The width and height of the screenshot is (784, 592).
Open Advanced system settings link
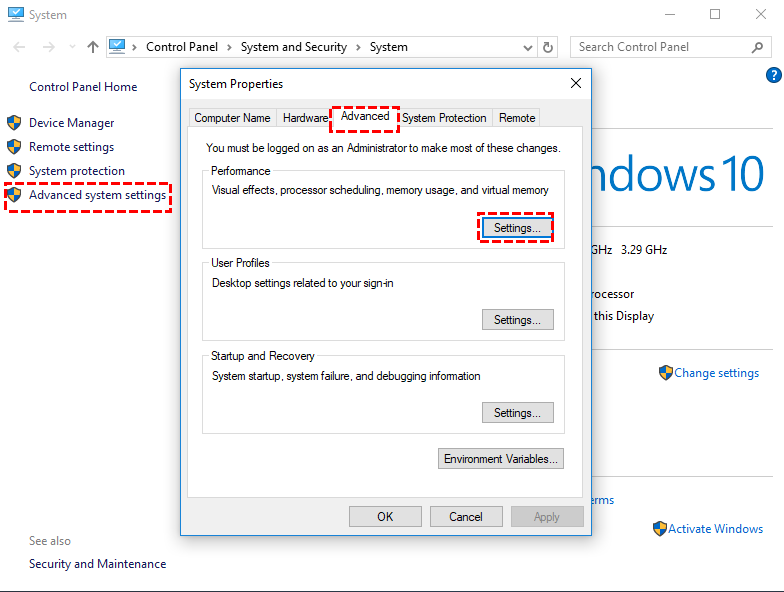(98, 194)
